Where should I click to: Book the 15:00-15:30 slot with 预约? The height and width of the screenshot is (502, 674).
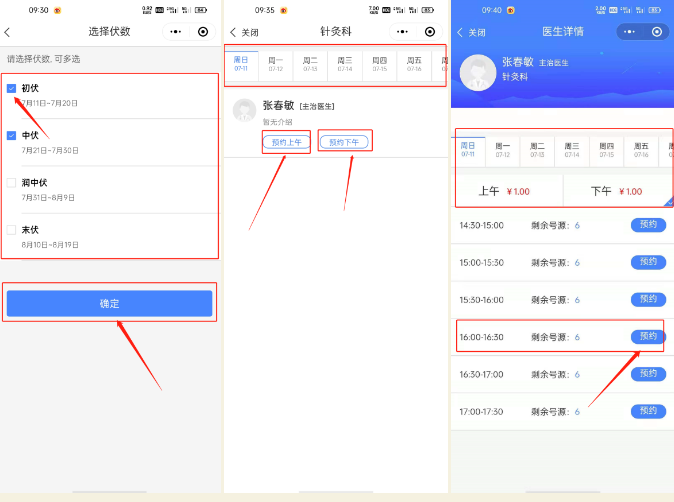[x=648, y=262]
